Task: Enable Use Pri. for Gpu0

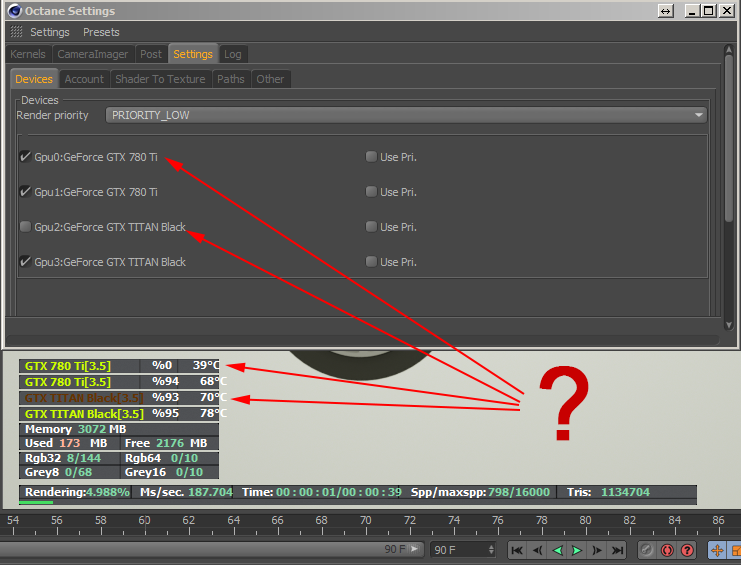Action: pos(371,156)
